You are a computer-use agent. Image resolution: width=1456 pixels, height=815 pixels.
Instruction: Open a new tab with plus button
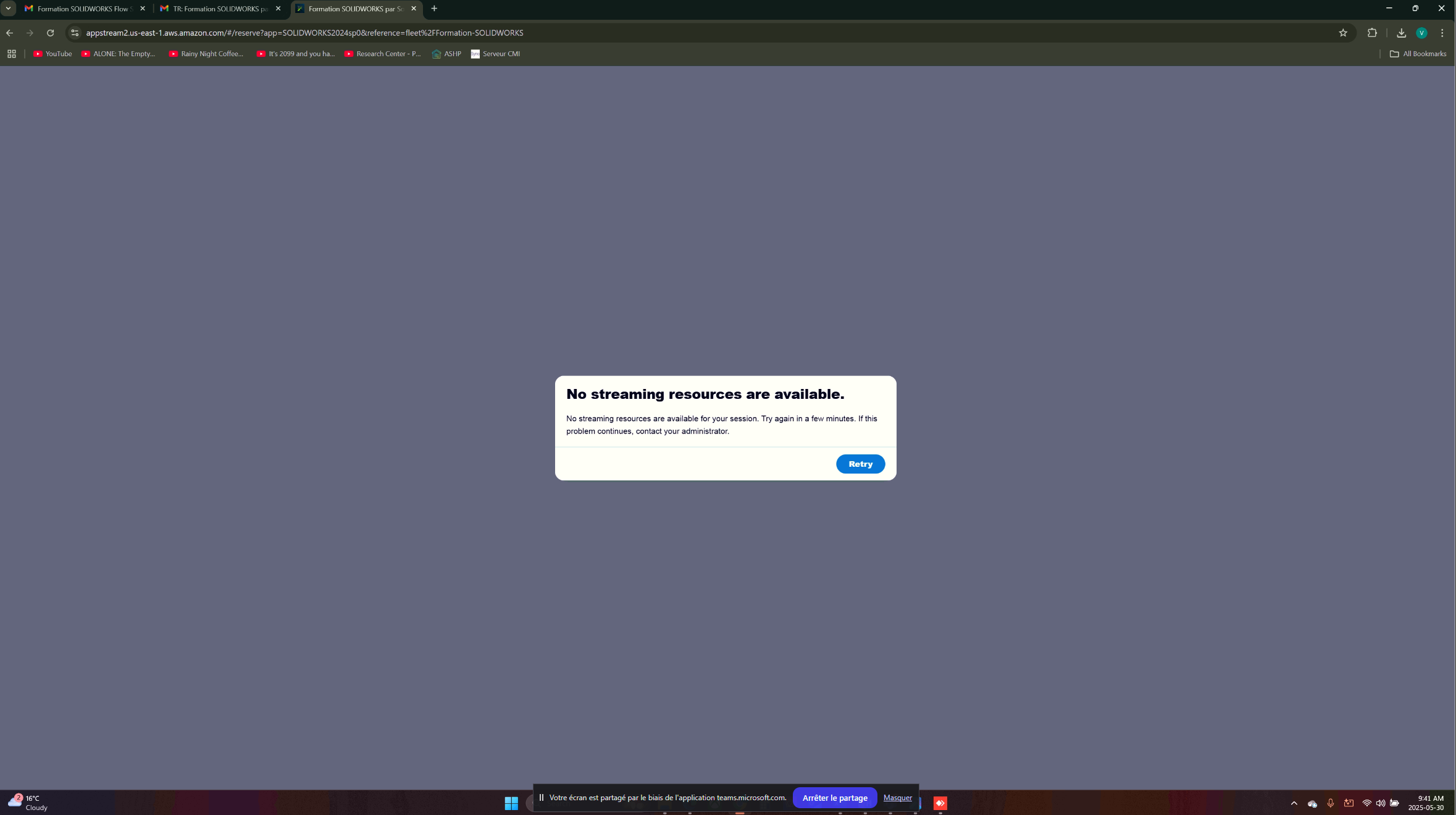click(434, 9)
